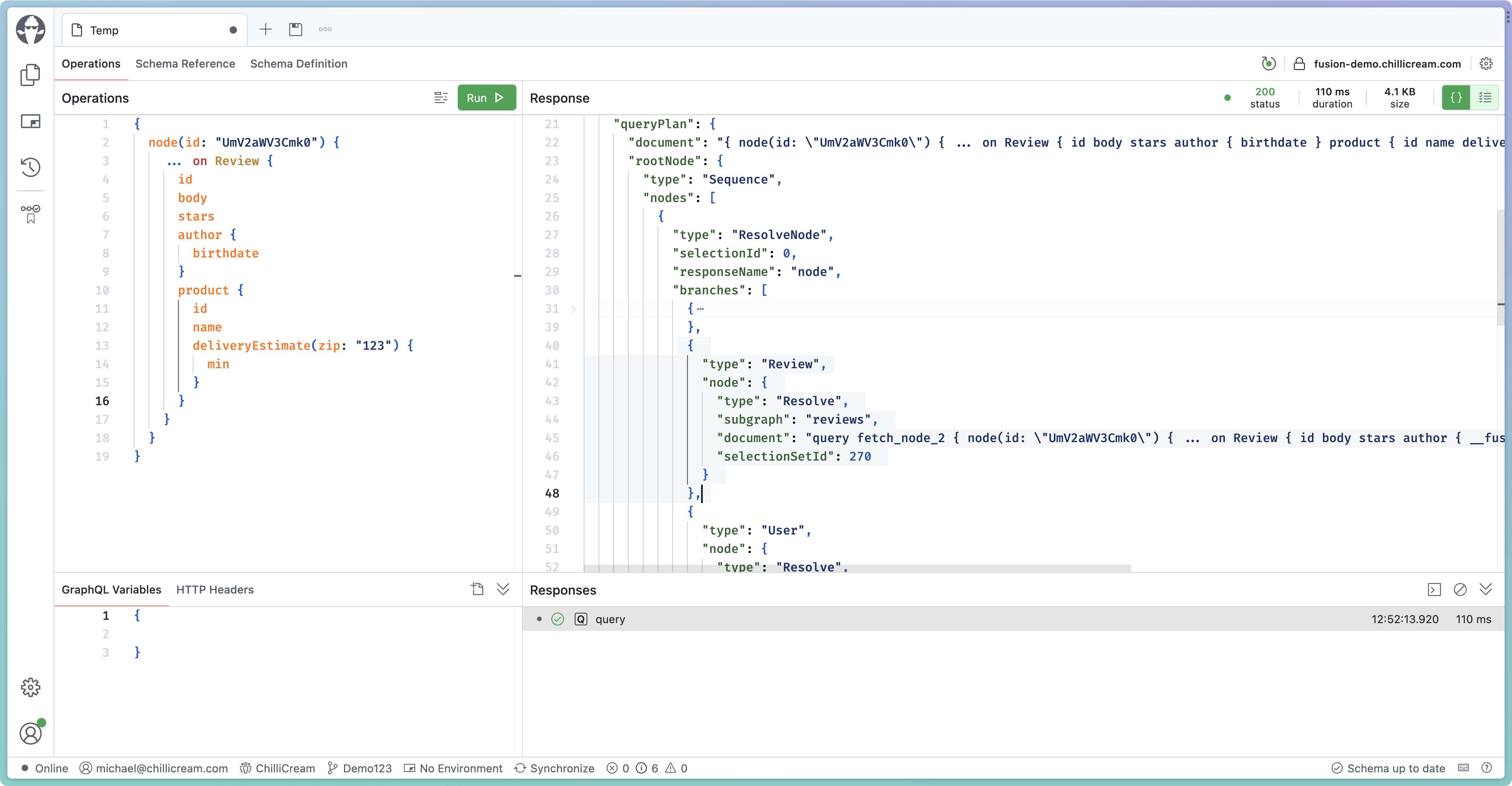Click the Online status indicator
The width and height of the screenshot is (1512, 786).
coord(45,768)
